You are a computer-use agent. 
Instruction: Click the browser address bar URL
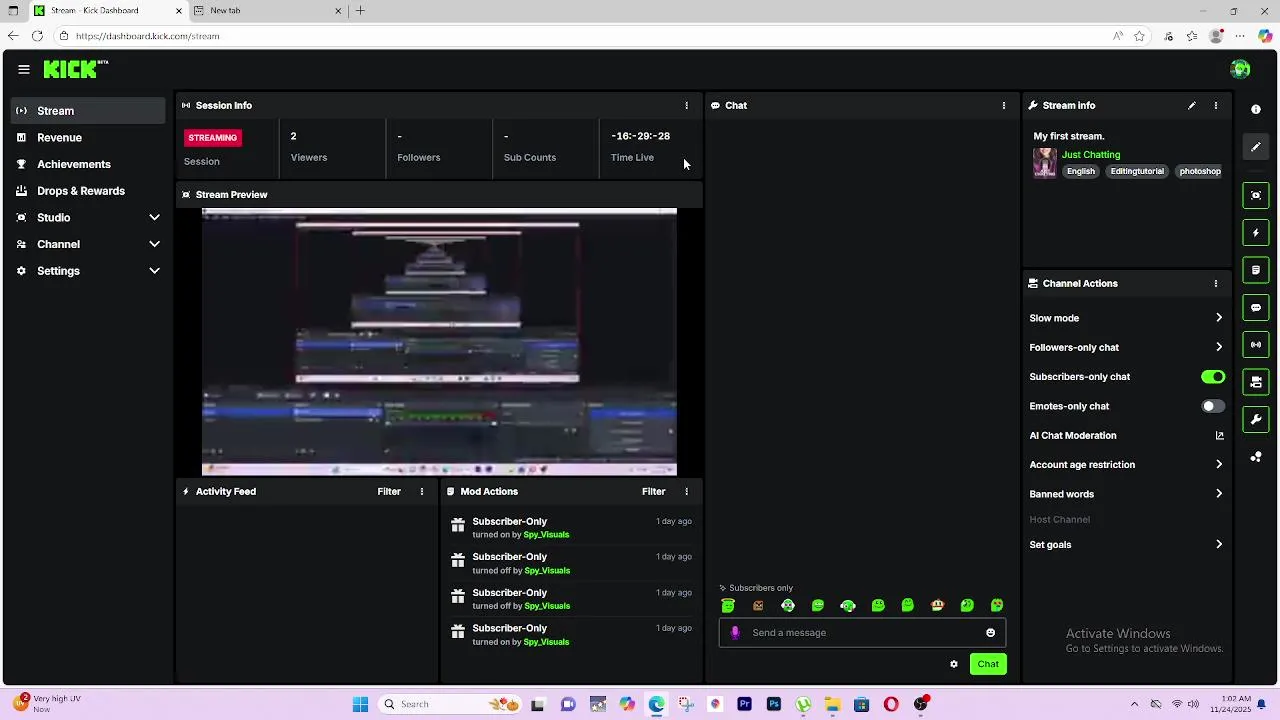pos(147,36)
